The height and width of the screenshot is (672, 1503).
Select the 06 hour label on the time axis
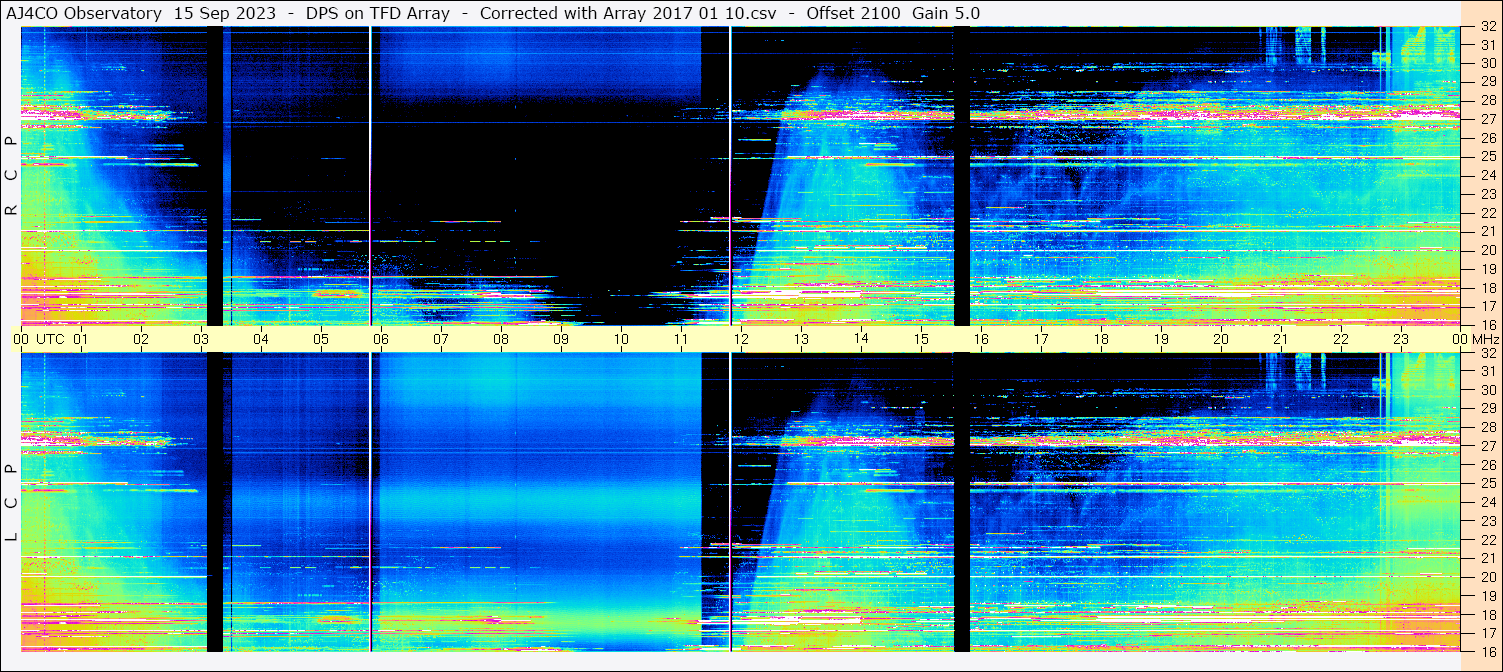381,339
